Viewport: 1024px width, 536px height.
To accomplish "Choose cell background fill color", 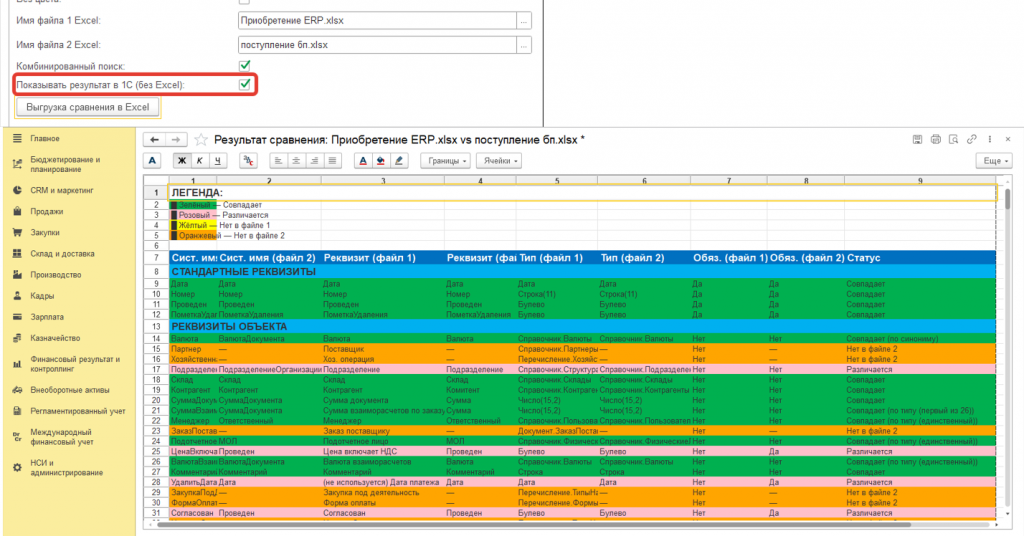I will point(381,161).
